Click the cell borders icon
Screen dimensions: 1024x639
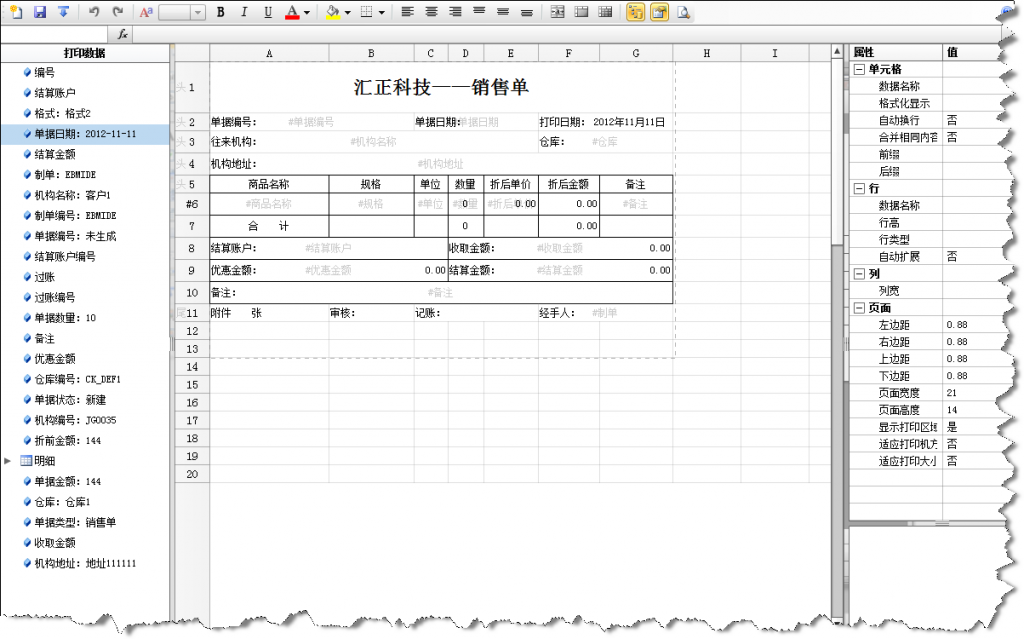[367, 12]
